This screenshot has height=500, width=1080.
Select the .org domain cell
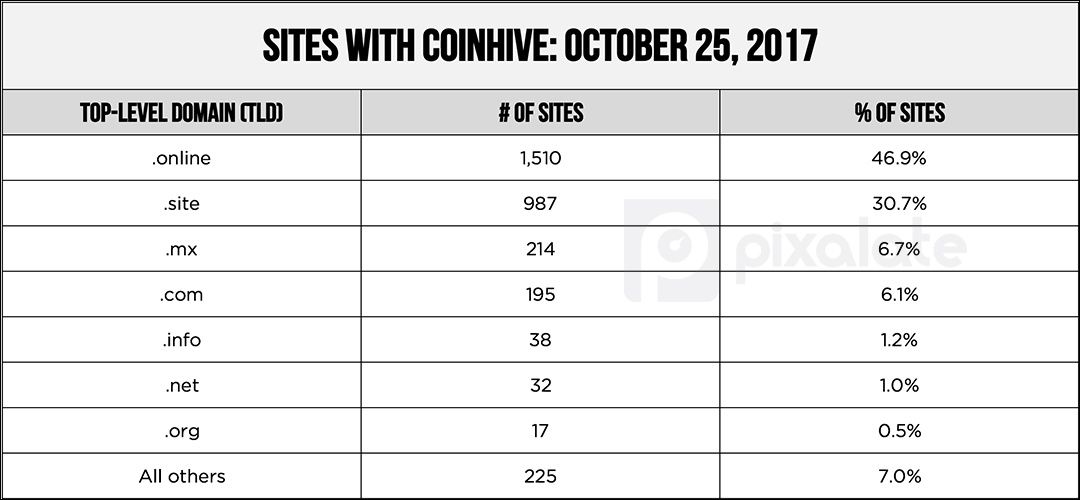182,430
